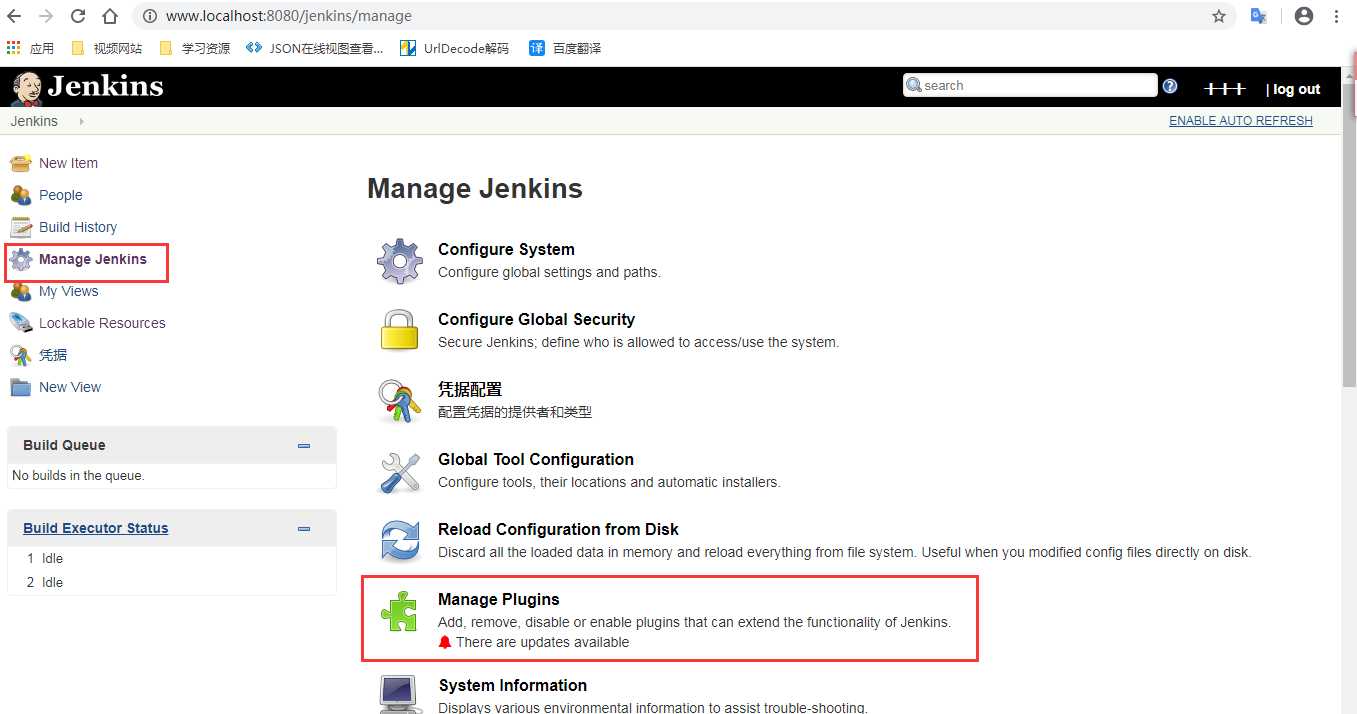
Task: Click 'There are updates available' notice
Action: [x=542, y=642]
